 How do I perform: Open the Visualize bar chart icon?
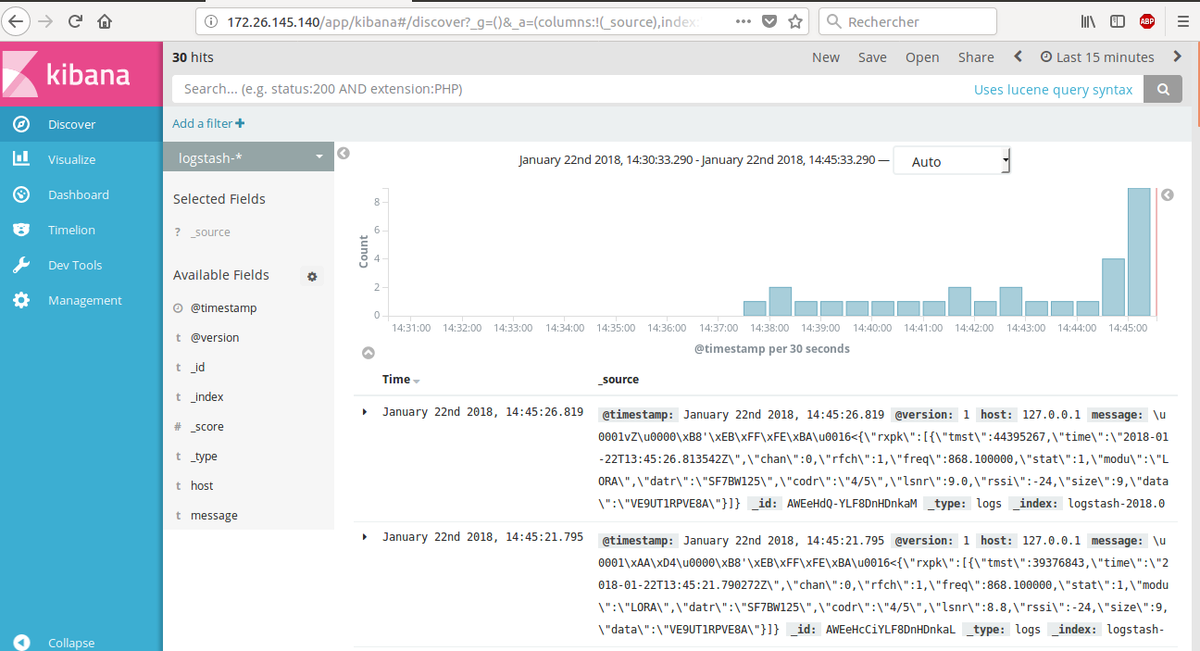[21, 159]
